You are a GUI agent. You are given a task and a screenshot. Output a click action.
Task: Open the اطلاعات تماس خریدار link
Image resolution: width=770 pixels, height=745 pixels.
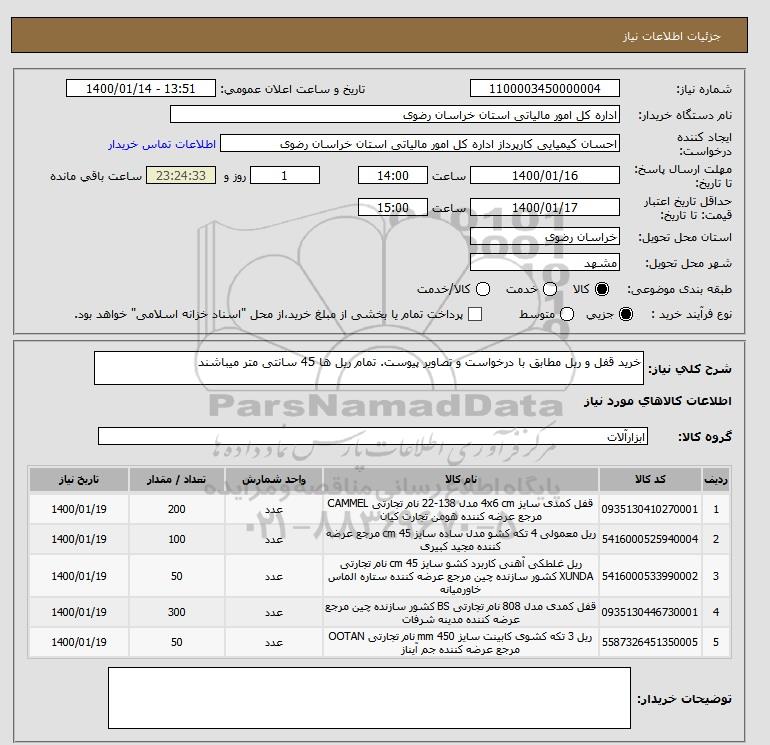[x=162, y=144]
